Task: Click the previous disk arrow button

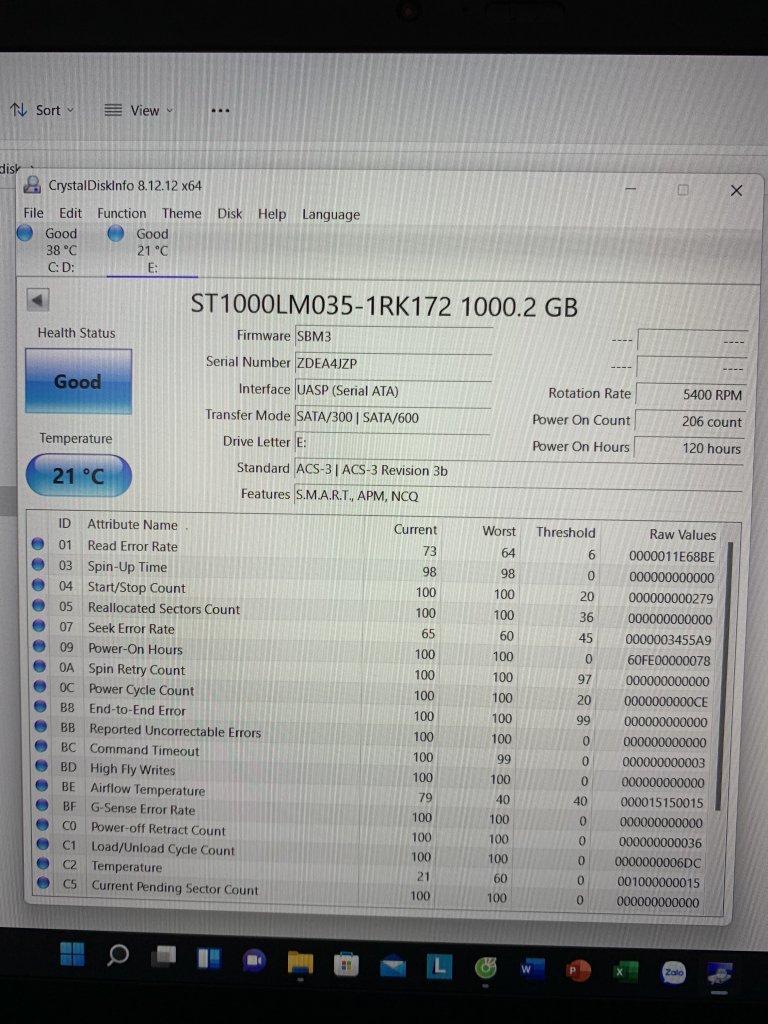Action: coord(38,300)
